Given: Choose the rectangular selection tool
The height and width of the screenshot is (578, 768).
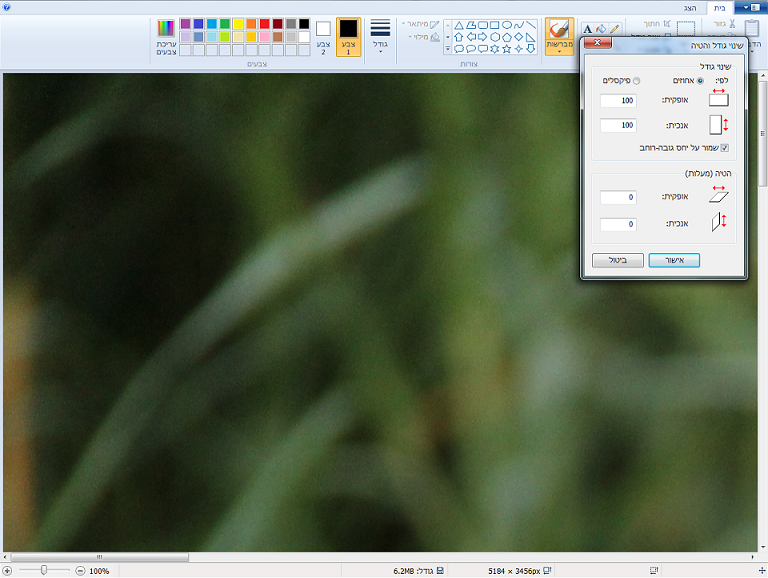Looking at the screenshot, I should [686, 28].
